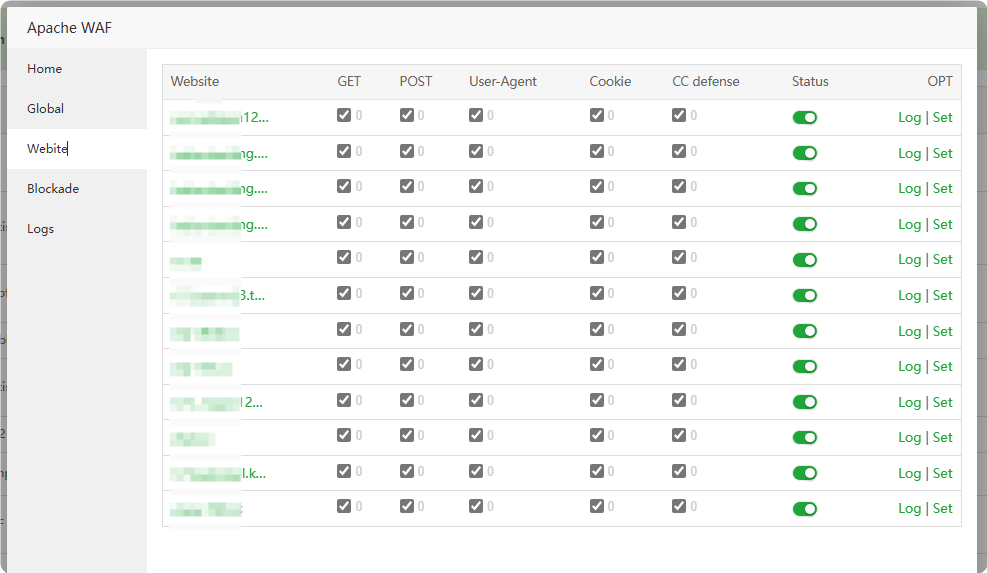Uncheck POST in the last table row
Image resolution: width=987 pixels, height=573 pixels.
pyautogui.click(x=407, y=506)
